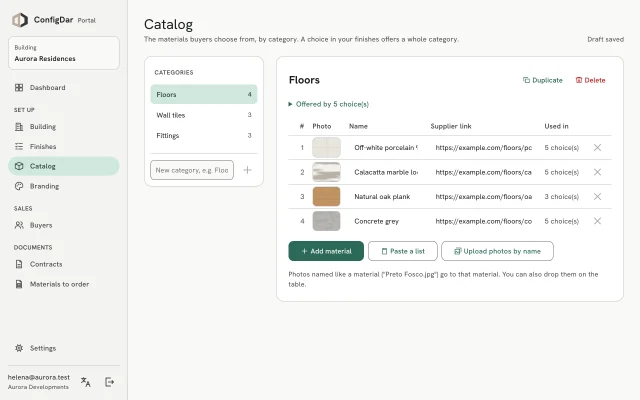The image size is (640, 400).
Task: Open the Natural oak plank photo thumbnail
Action: 326,196
